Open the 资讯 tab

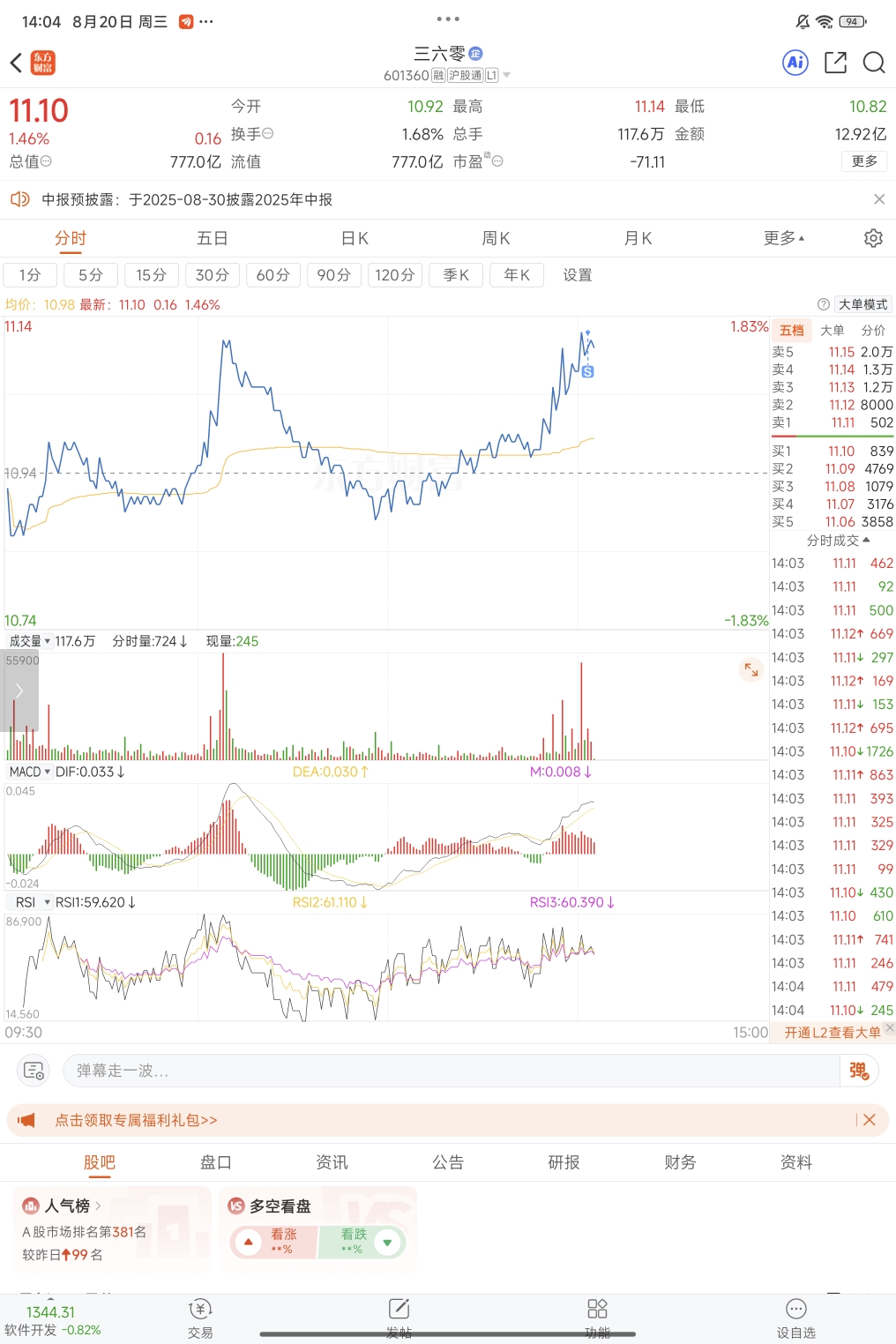[x=332, y=1162]
